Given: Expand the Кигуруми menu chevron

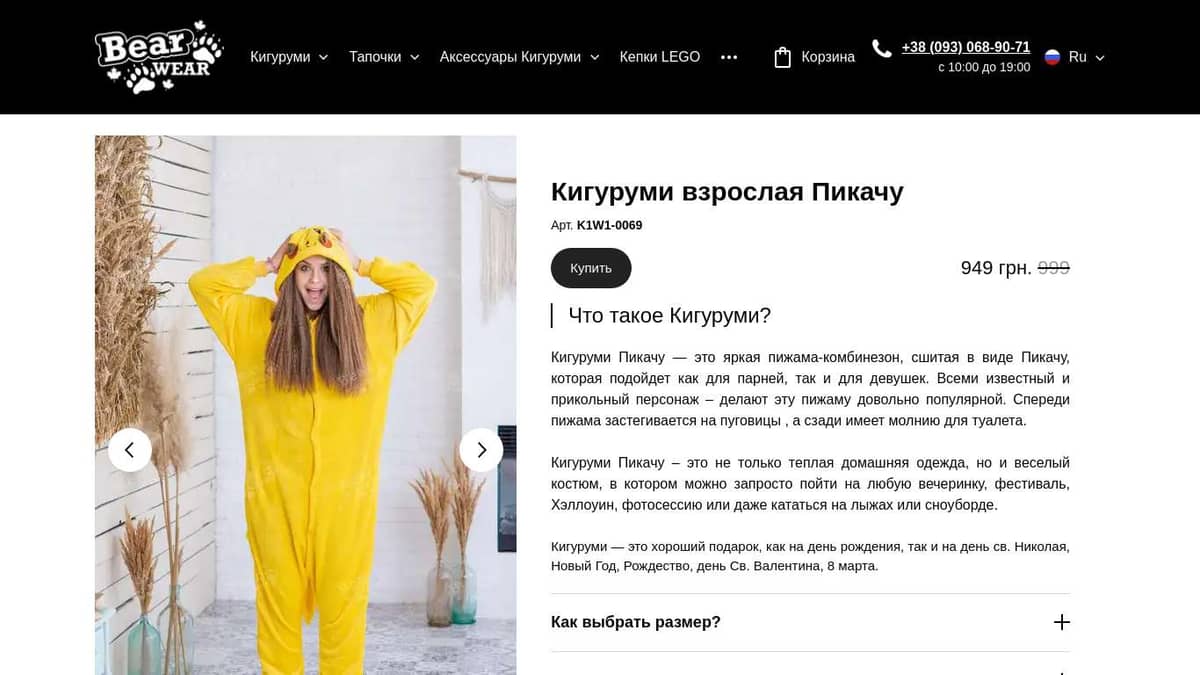Looking at the screenshot, I should [323, 57].
